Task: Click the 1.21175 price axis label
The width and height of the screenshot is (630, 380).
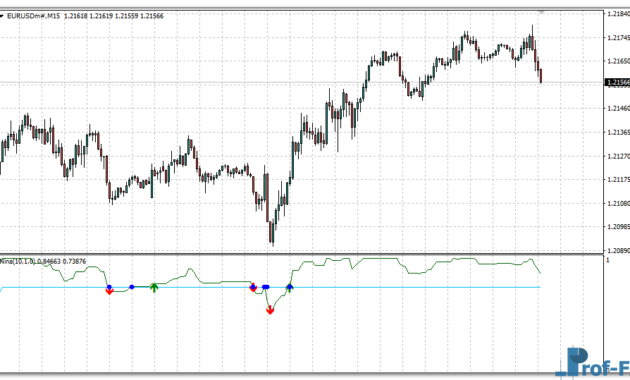Action: [x=618, y=179]
